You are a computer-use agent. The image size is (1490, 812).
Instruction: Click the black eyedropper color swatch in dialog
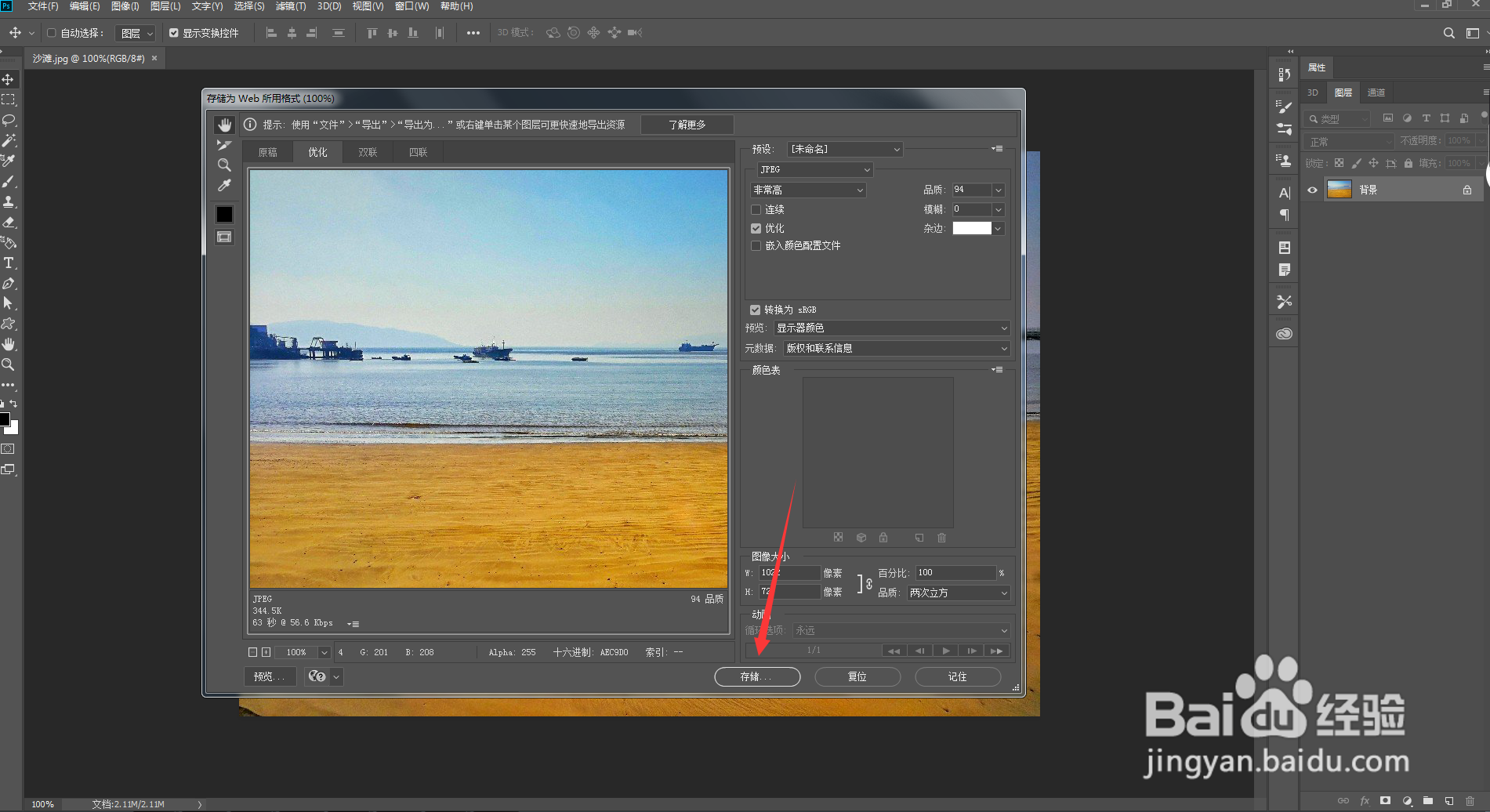(x=224, y=214)
